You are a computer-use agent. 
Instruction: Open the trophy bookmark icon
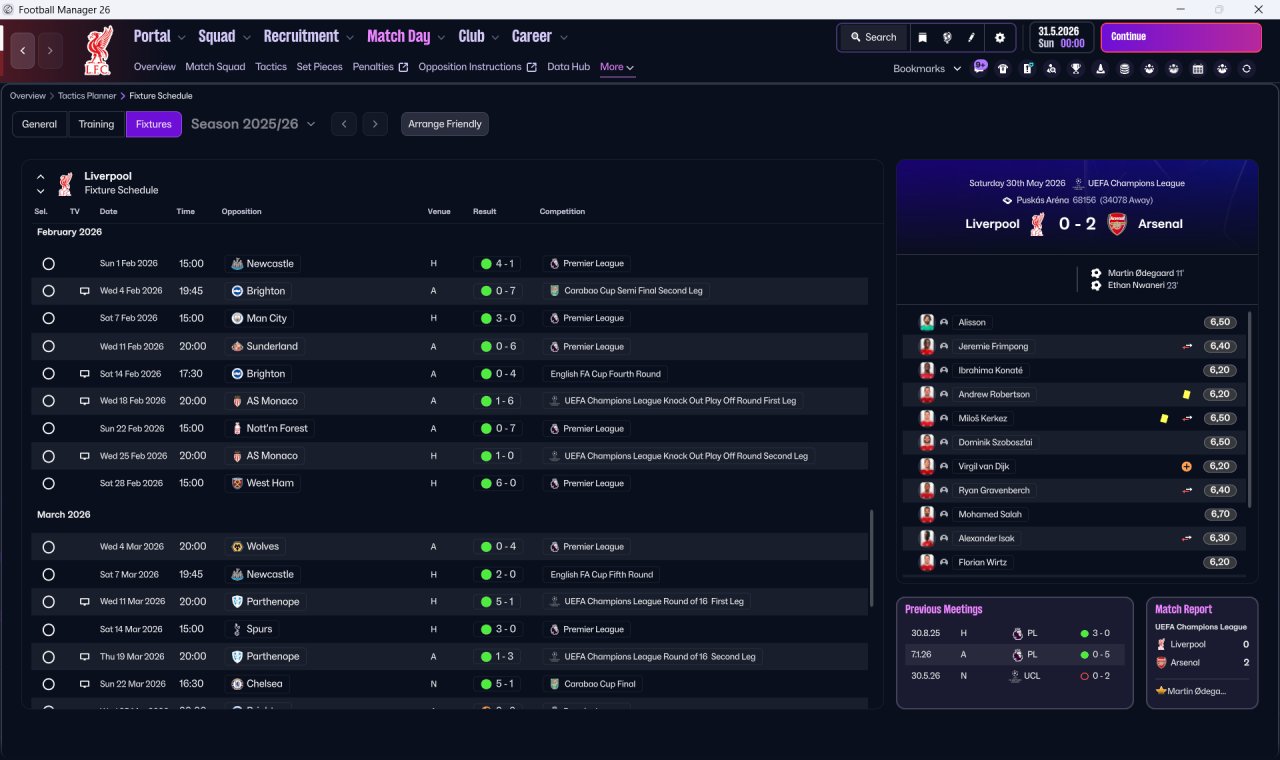point(1076,69)
